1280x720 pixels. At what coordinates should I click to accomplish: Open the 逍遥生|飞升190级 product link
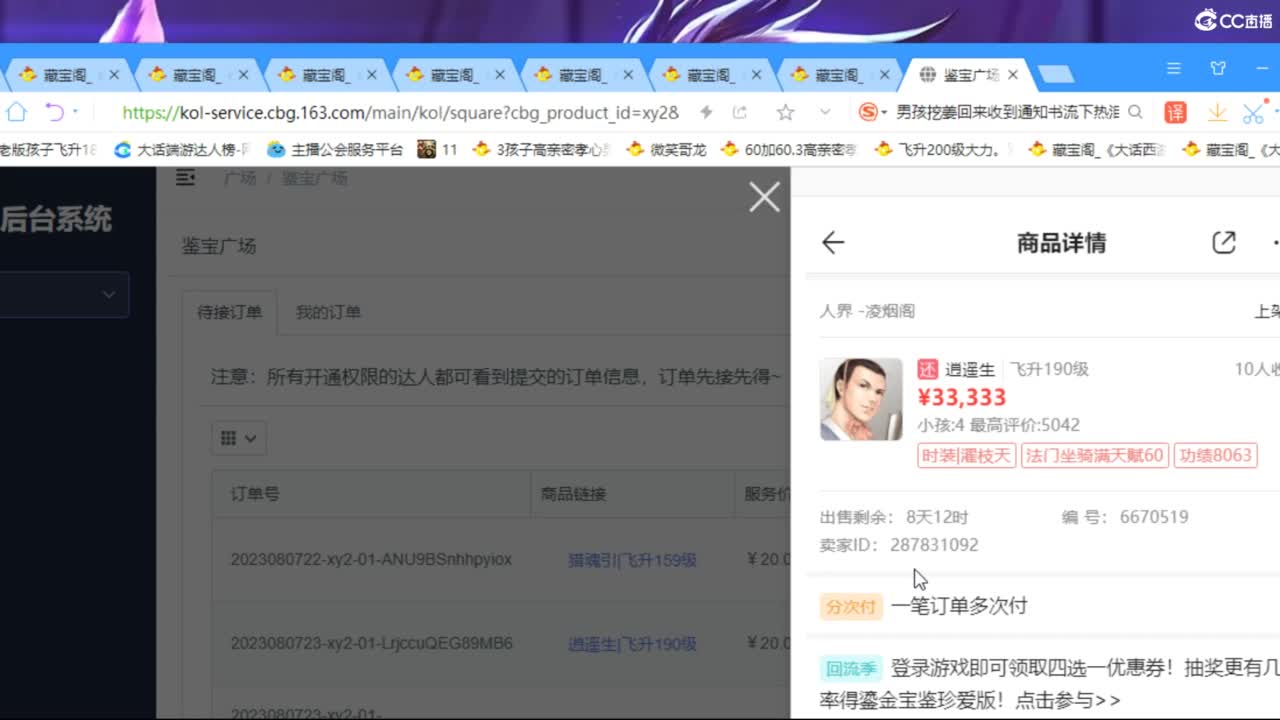pyautogui.click(x=632, y=644)
